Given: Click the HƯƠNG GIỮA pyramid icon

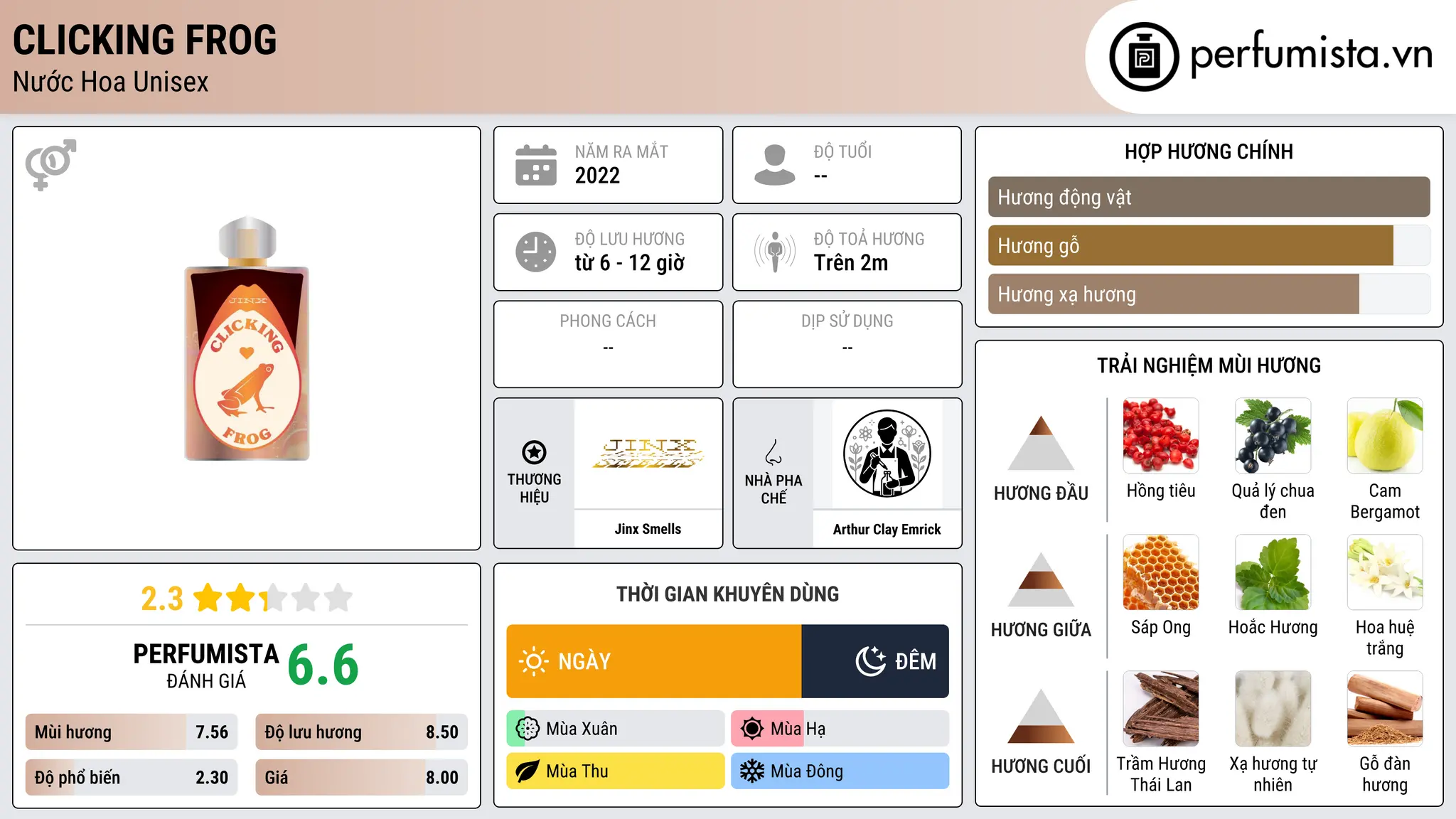Looking at the screenshot, I should click(1041, 579).
